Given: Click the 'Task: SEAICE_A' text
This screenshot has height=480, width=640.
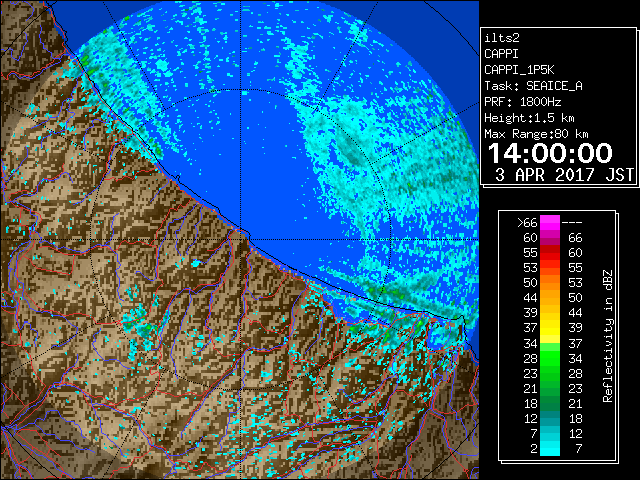Looking at the screenshot, I should (533, 86).
